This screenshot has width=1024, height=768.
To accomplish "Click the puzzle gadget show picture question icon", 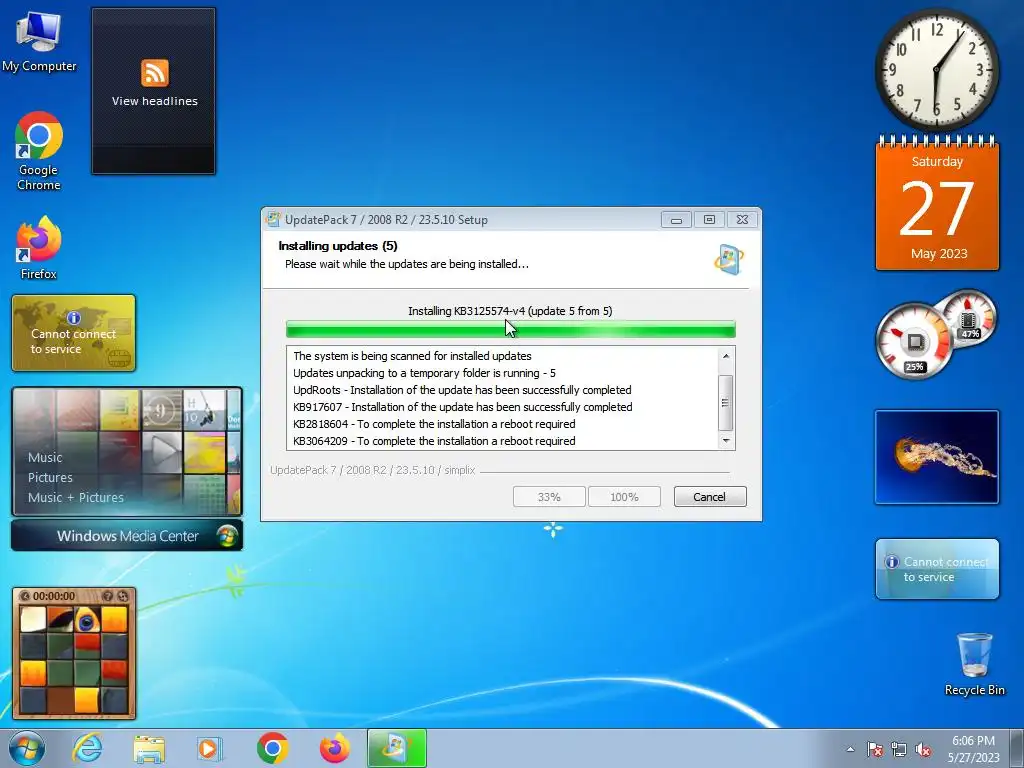I will pos(108,596).
